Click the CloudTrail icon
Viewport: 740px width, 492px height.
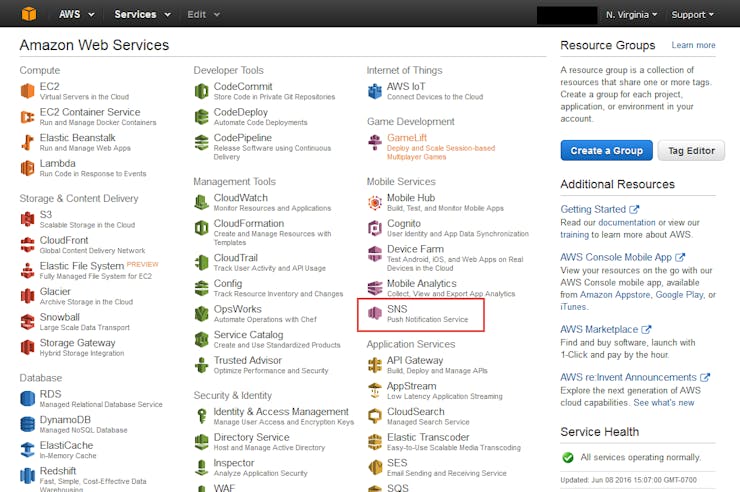tap(202, 262)
